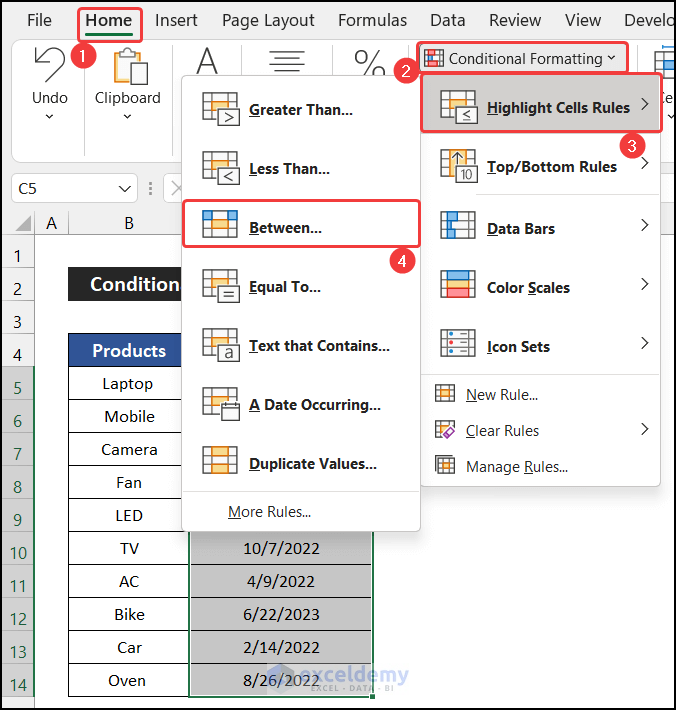Screen dimensions: 676x710
Task: Click the Less Than rule icon
Action: (x=221, y=168)
